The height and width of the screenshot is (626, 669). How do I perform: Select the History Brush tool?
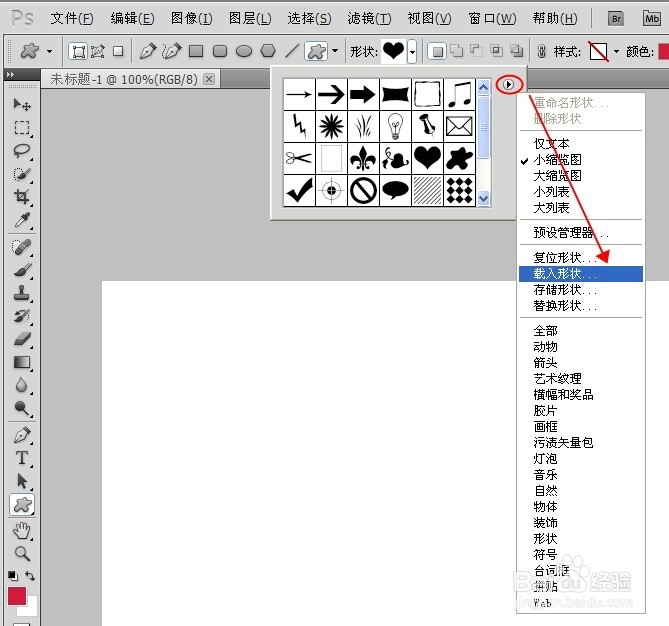[21, 316]
